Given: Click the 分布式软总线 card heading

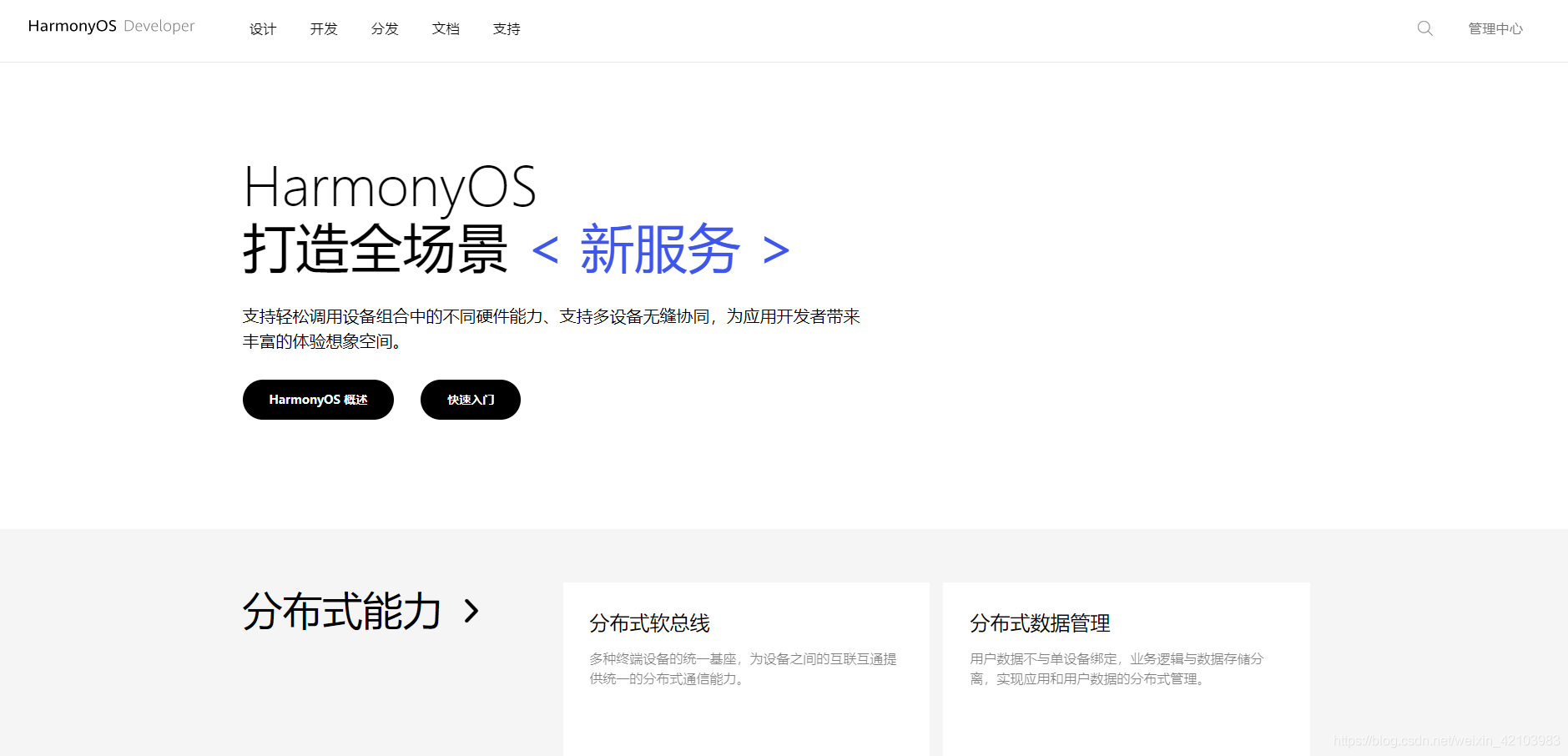Looking at the screenshot, I should click(649, 623).
